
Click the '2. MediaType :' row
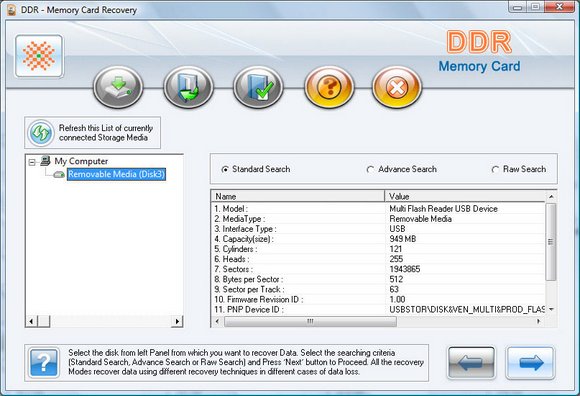click(378, 219)
